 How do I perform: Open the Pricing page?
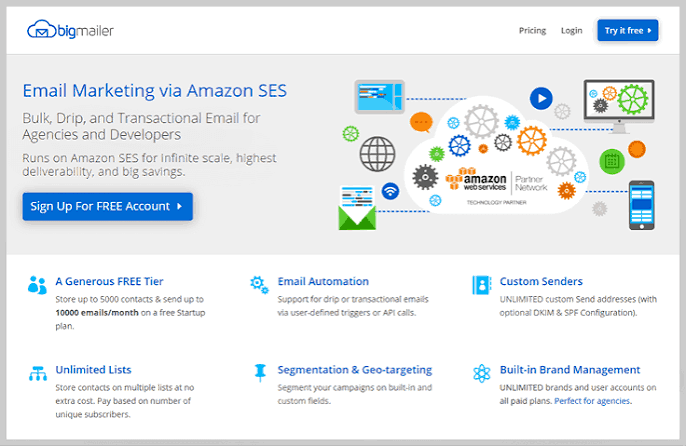(532, 31)
